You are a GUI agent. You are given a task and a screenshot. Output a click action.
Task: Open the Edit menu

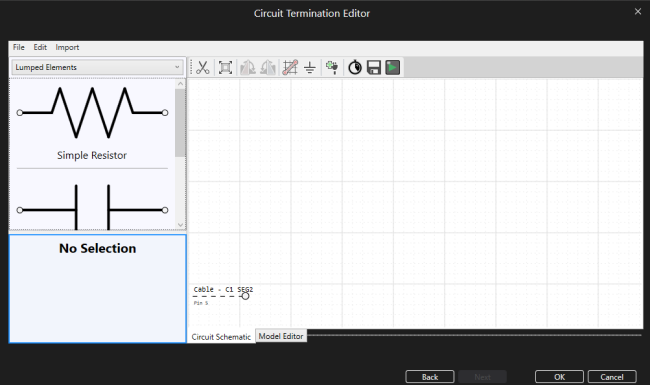click(40, 47)
